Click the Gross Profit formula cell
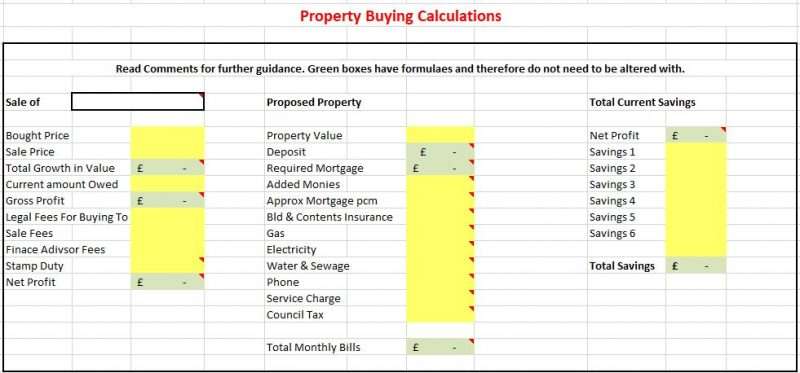 (x=167, y=201)
